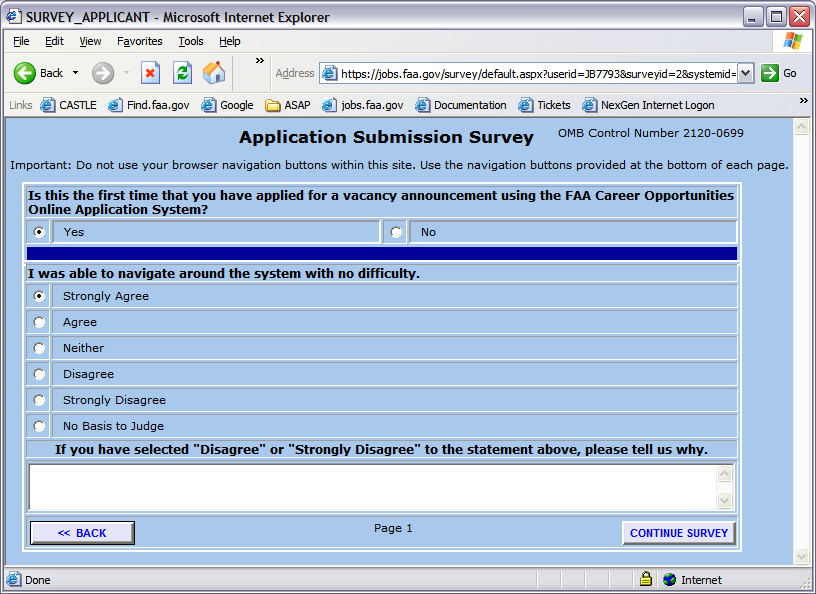Screen dimensions: 816x594
Task: Open the Tools menu
Action: 190,41
